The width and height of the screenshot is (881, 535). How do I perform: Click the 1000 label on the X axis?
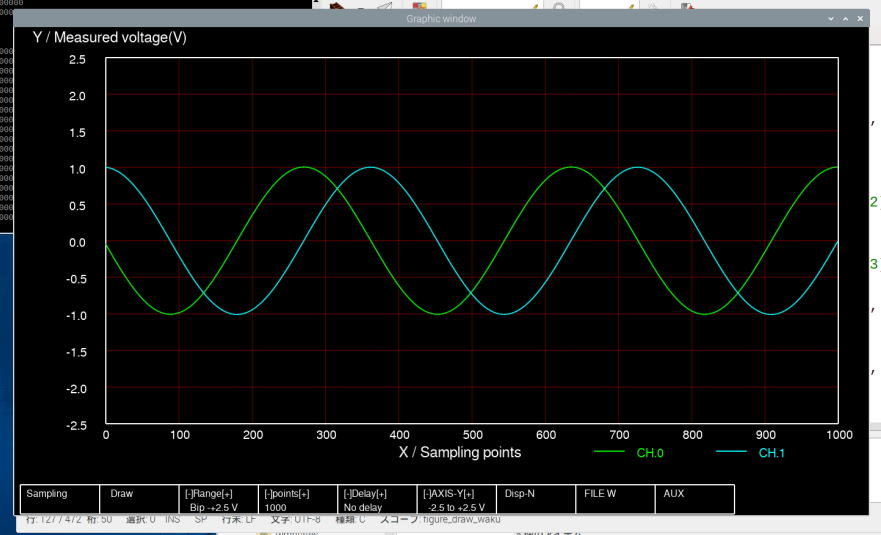(x=839, y=435)
